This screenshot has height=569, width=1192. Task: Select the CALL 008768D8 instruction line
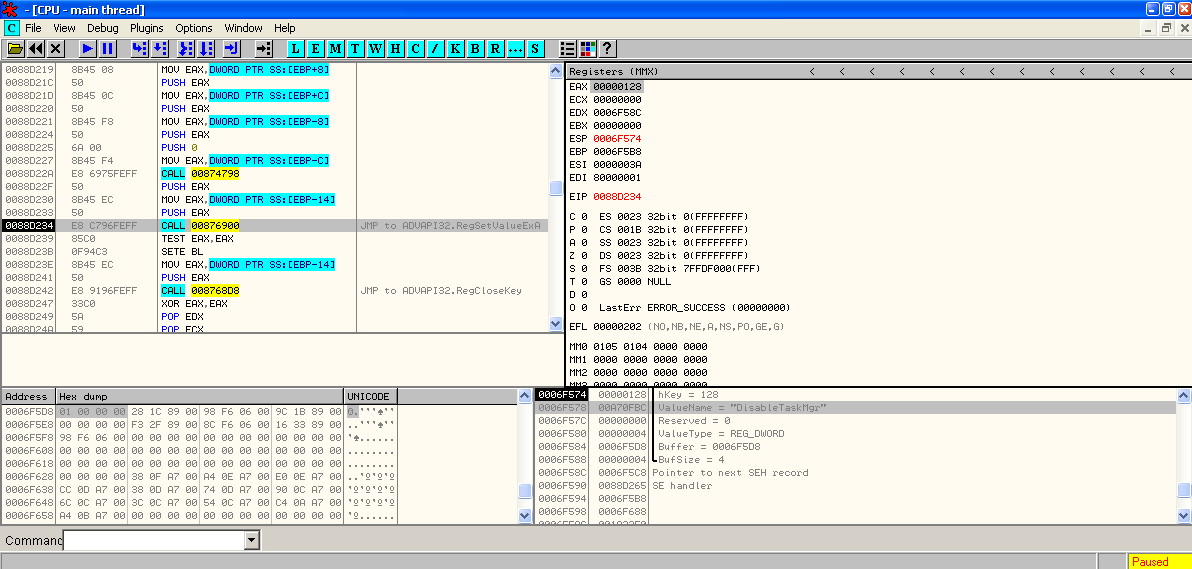[275, 291]
